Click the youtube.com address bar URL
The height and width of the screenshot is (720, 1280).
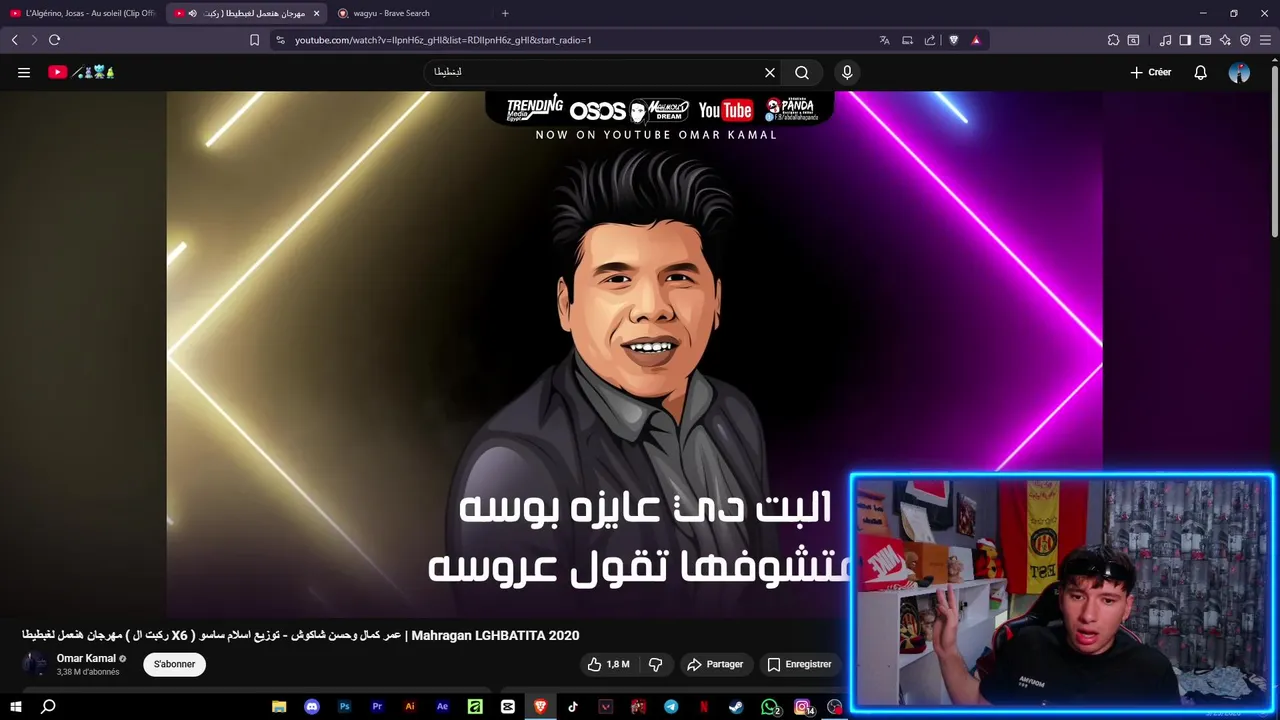pos(443,40)
